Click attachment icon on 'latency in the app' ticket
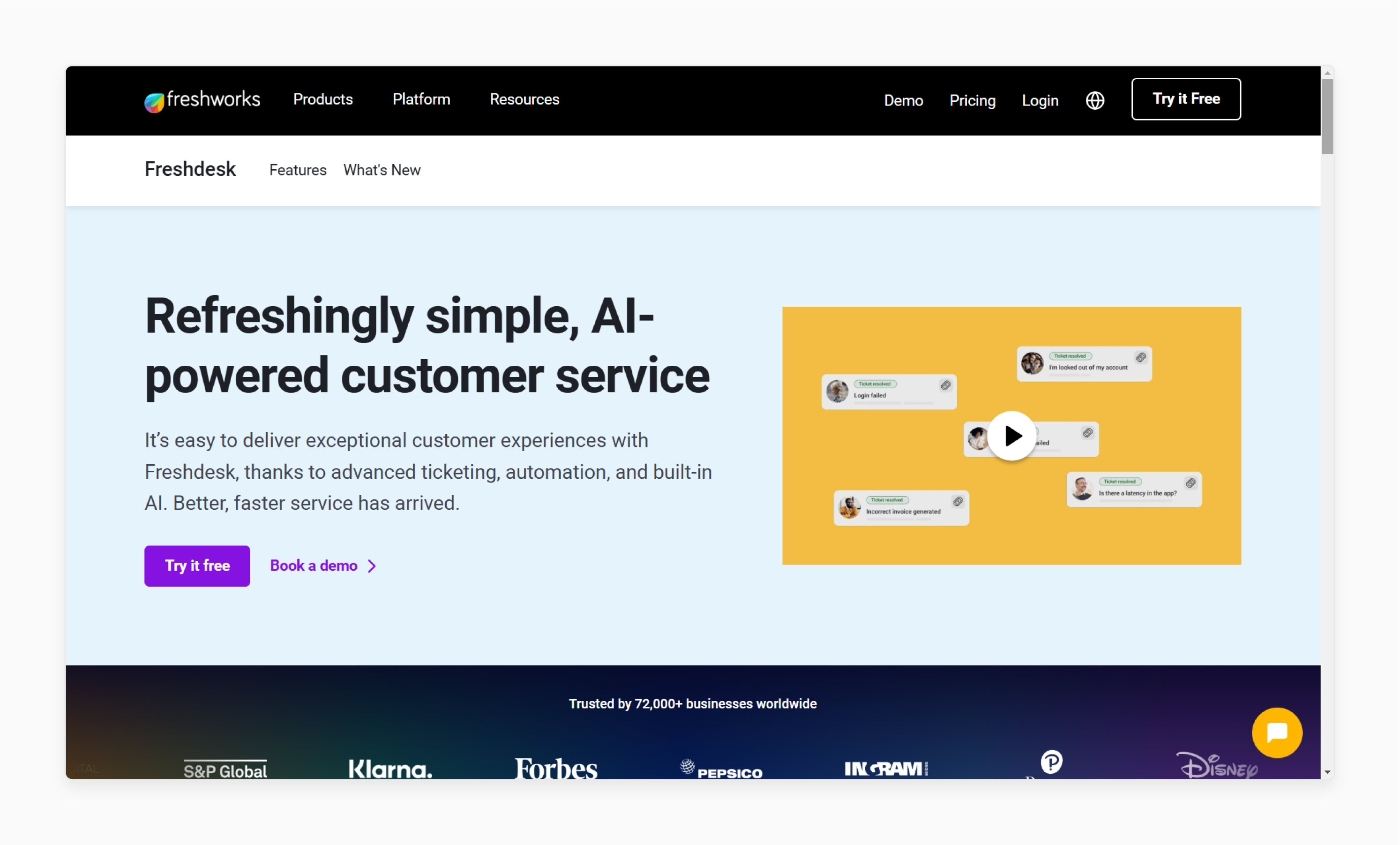The width and height of the screenshot is (1400, 845). click(1191, 483)
